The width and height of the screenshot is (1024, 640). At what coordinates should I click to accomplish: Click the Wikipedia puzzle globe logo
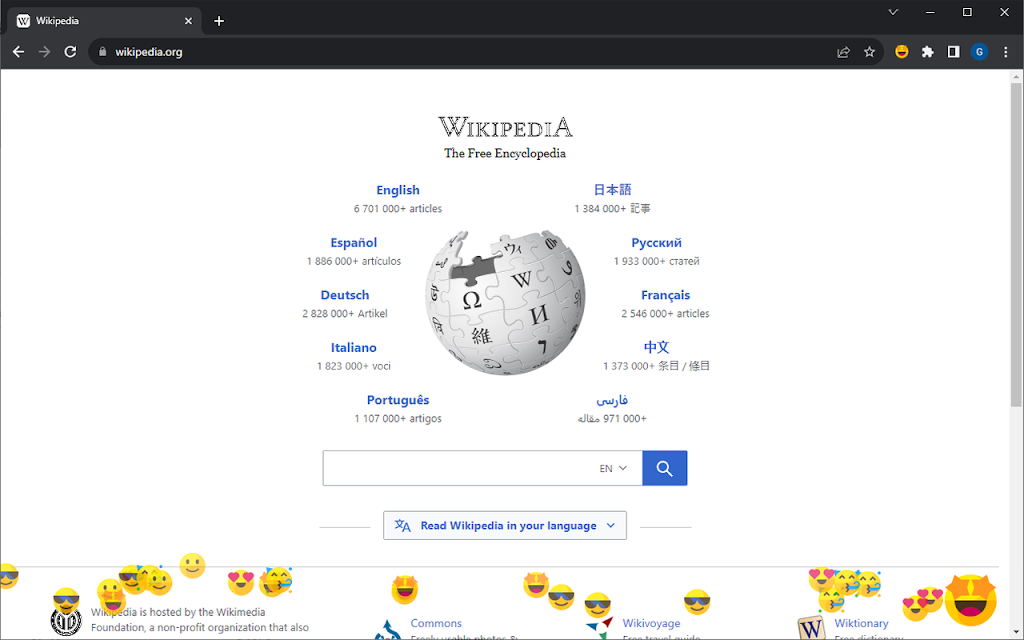tap(505, 302)
